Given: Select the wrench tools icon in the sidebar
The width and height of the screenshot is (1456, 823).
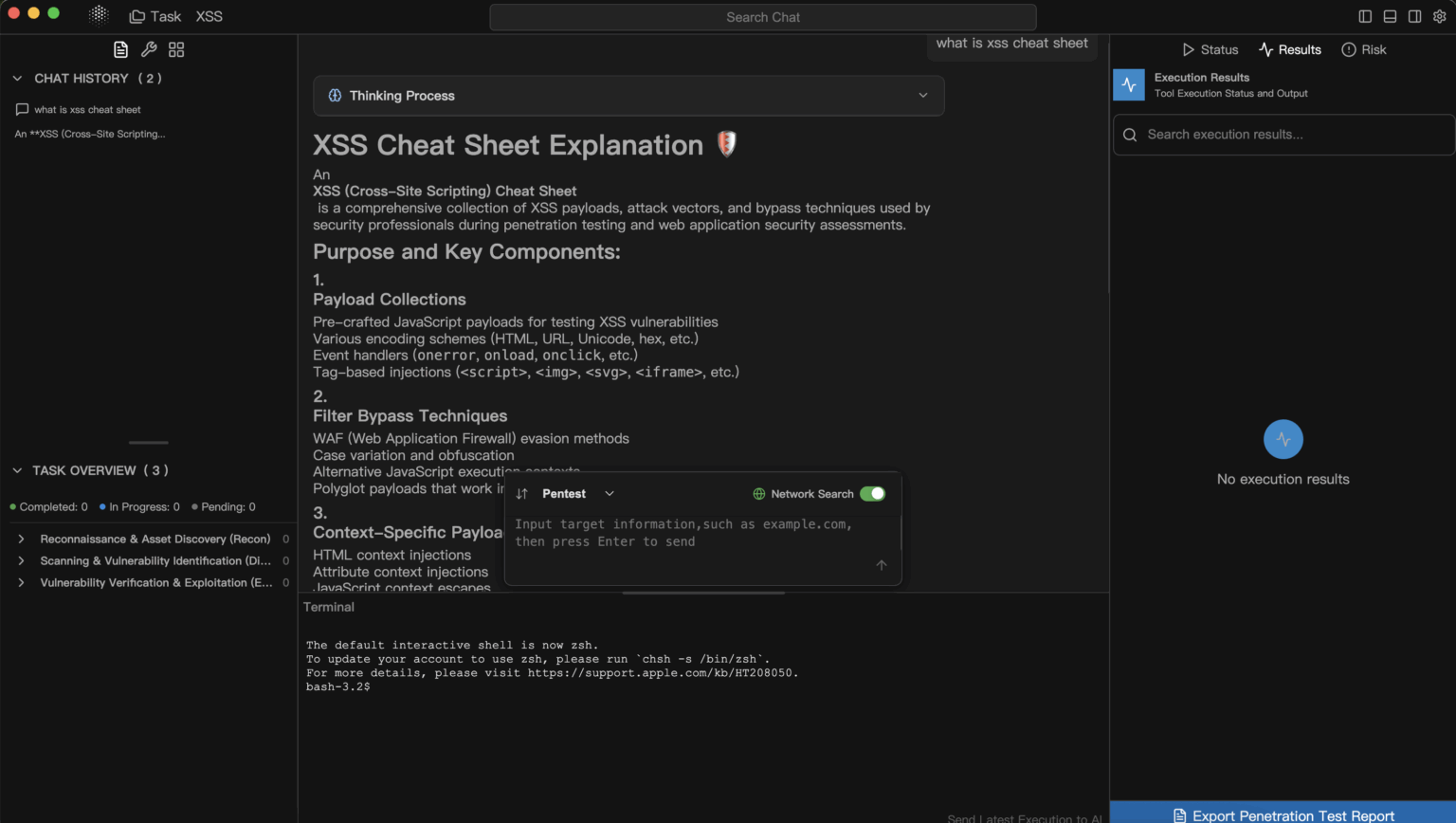Looking at the screenshot, I should [148, 48].
